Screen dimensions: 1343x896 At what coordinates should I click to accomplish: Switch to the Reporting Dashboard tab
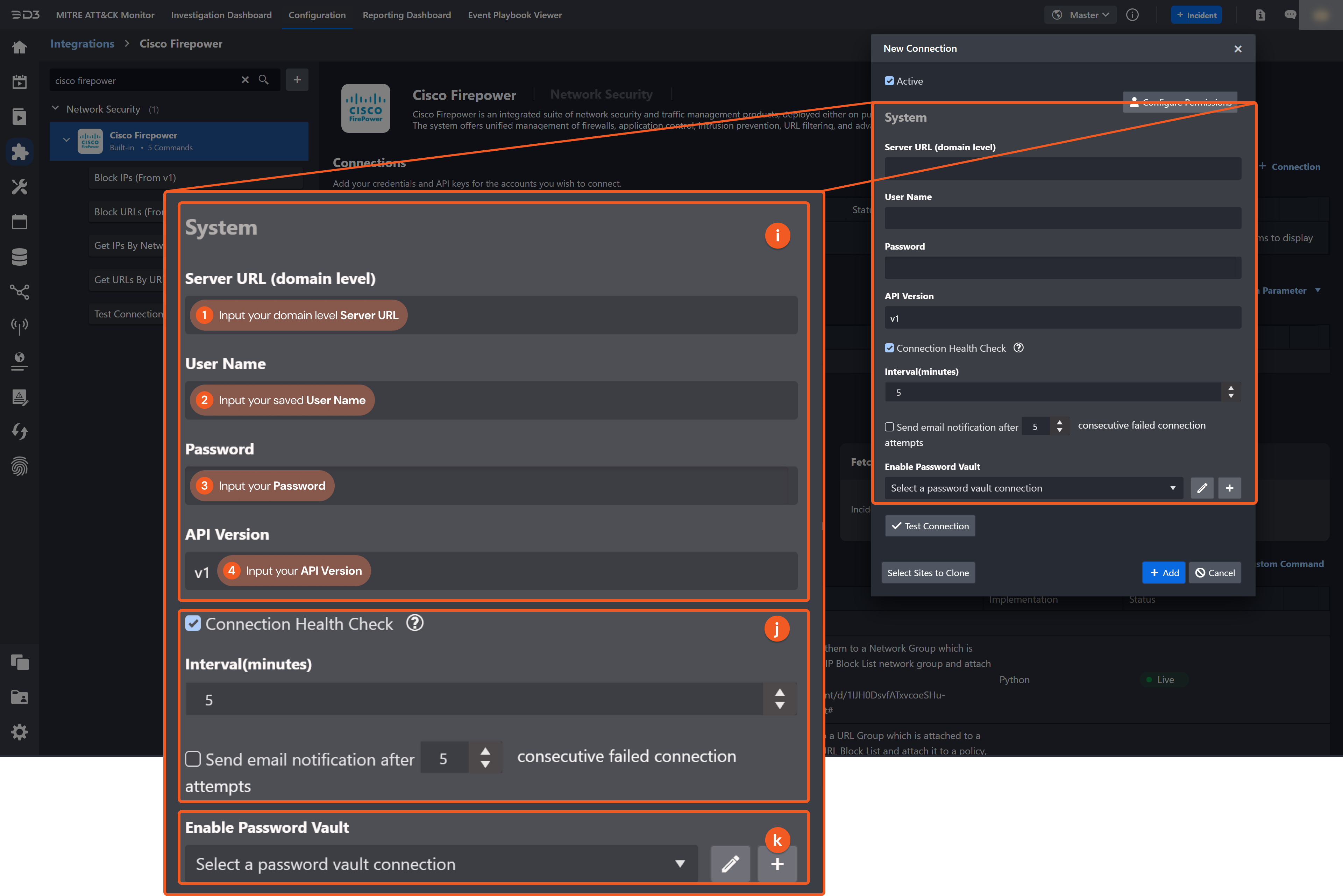(x=406, y=15)
